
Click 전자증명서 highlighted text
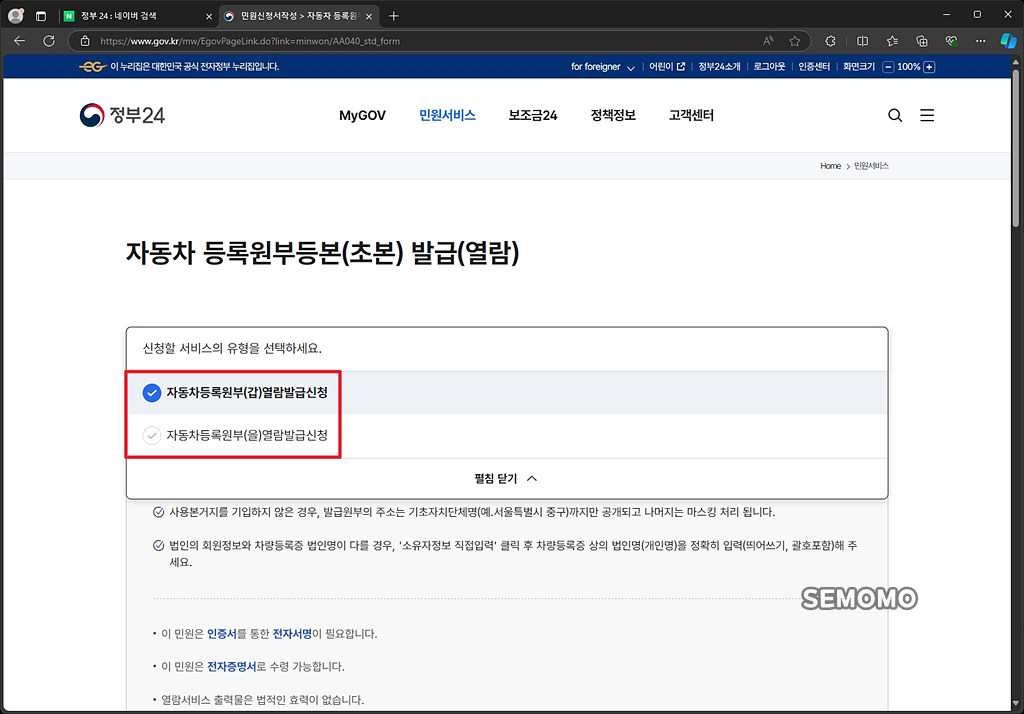coord(231,666)
